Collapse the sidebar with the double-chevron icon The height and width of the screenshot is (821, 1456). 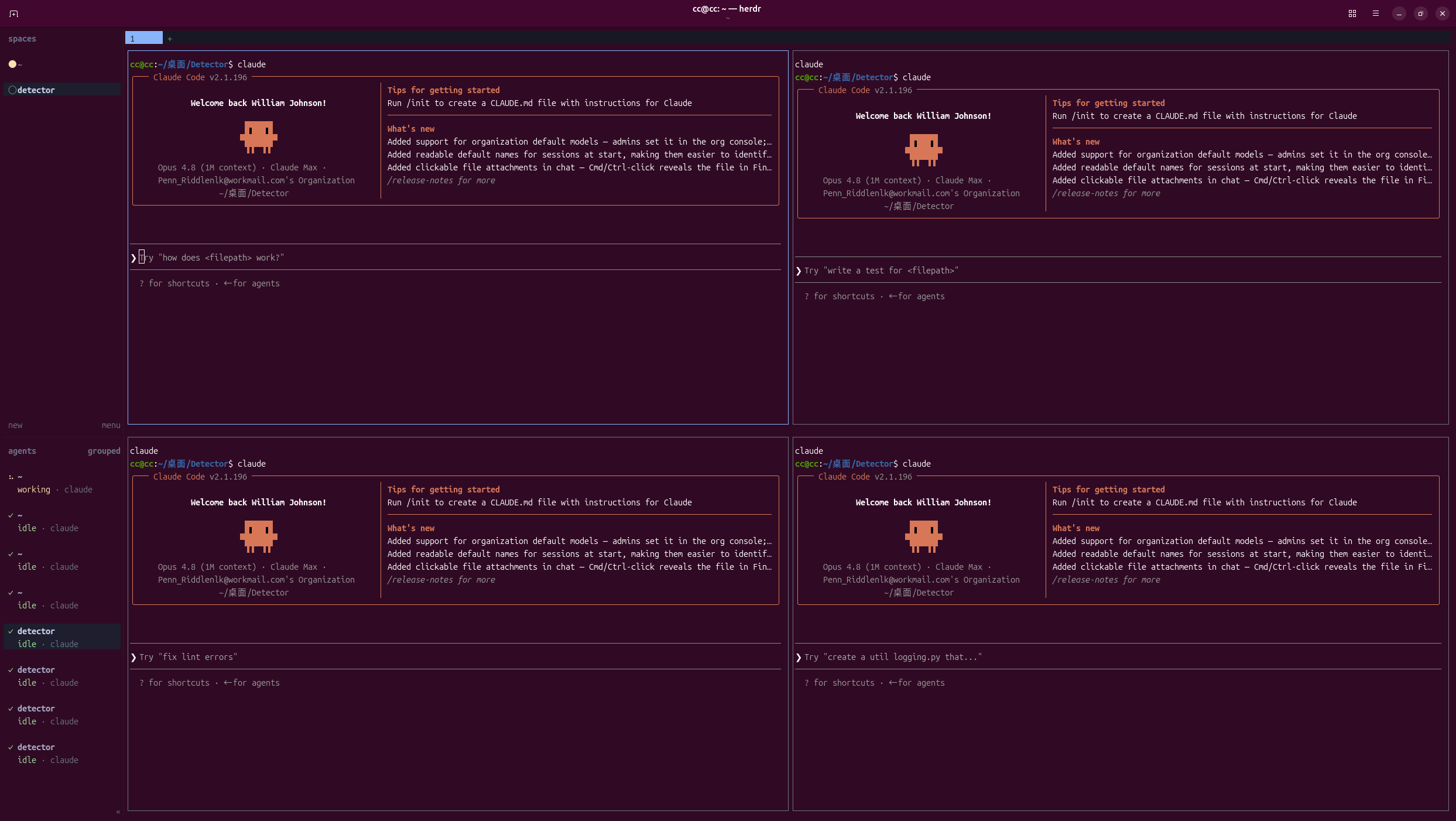[118, 812]
